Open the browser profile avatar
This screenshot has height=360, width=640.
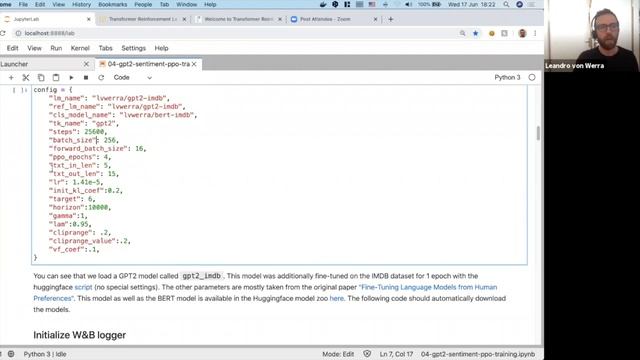(x=522, y=33)
